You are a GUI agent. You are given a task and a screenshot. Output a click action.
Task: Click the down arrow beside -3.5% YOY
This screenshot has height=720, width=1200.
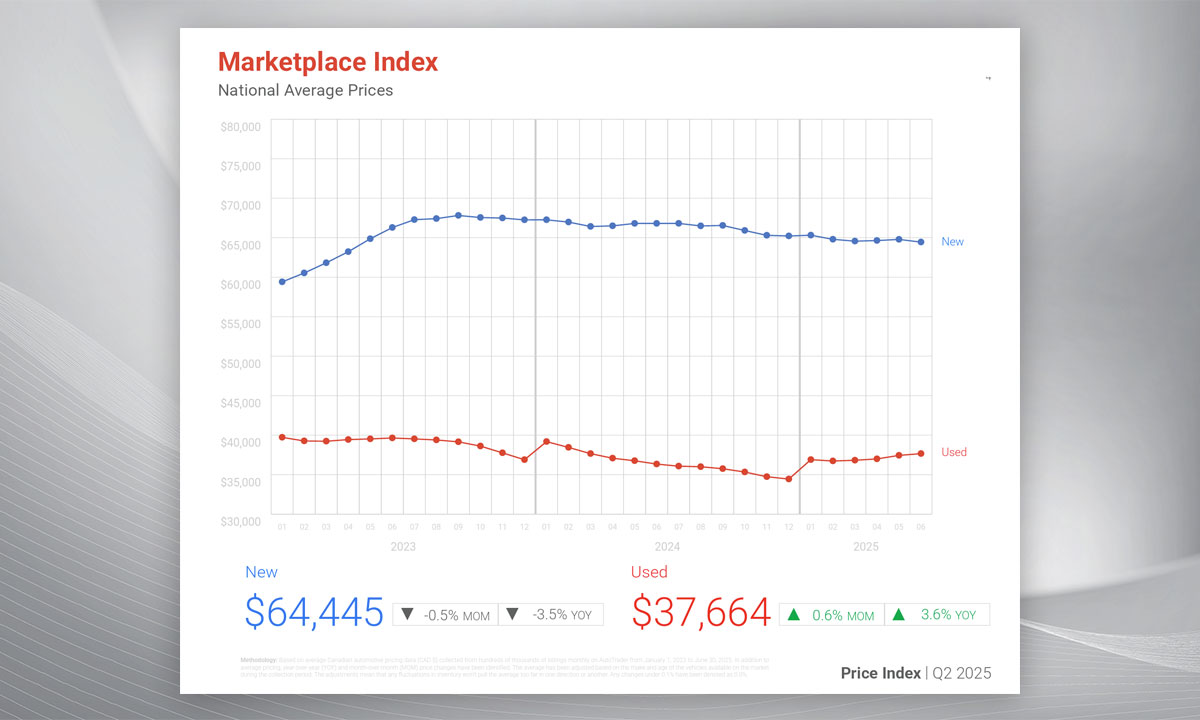[512, 614]
